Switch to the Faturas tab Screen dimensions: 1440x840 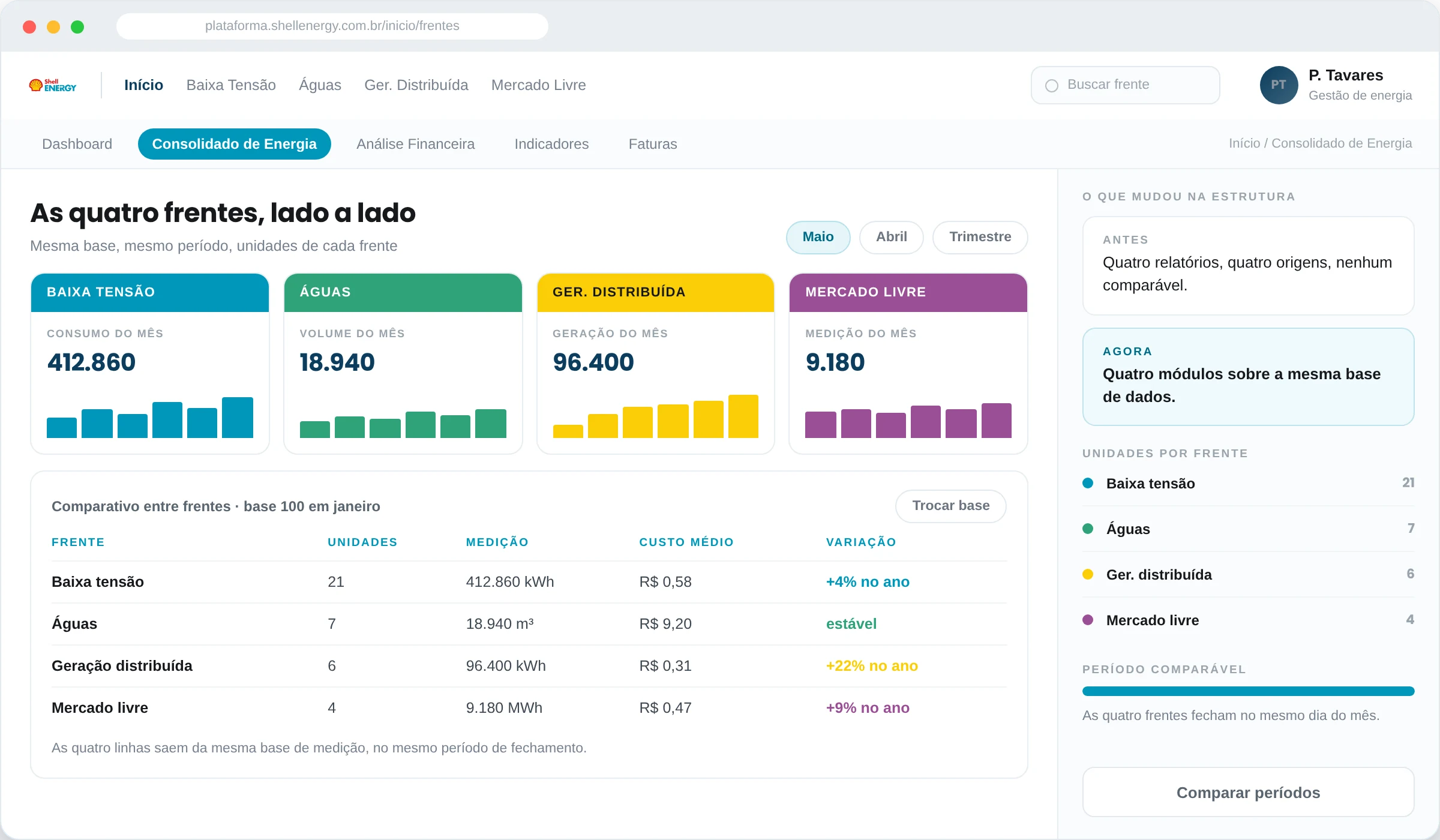click(x=653, y=144)
